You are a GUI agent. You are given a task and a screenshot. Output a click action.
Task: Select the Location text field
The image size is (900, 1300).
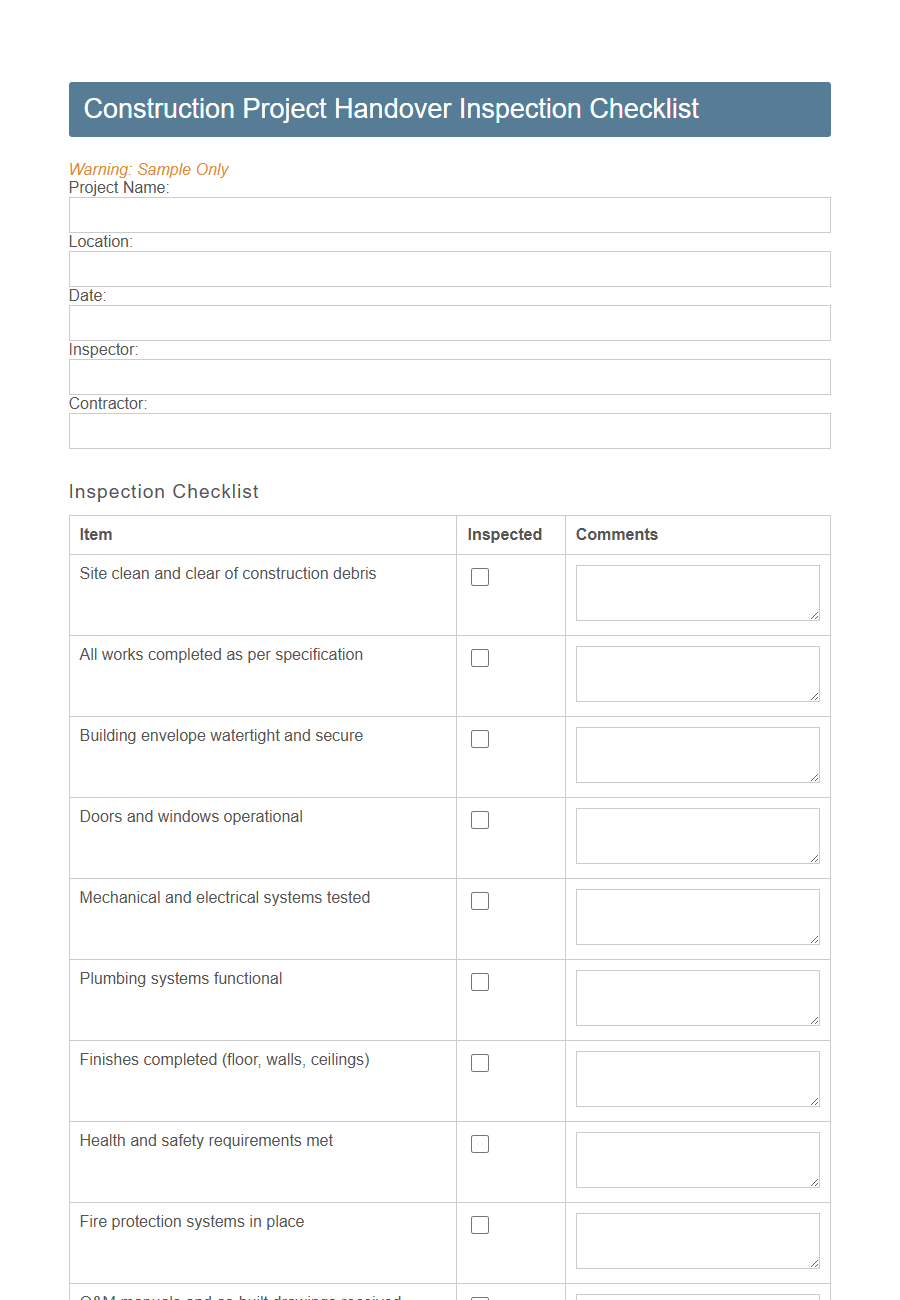click(449, 269)
